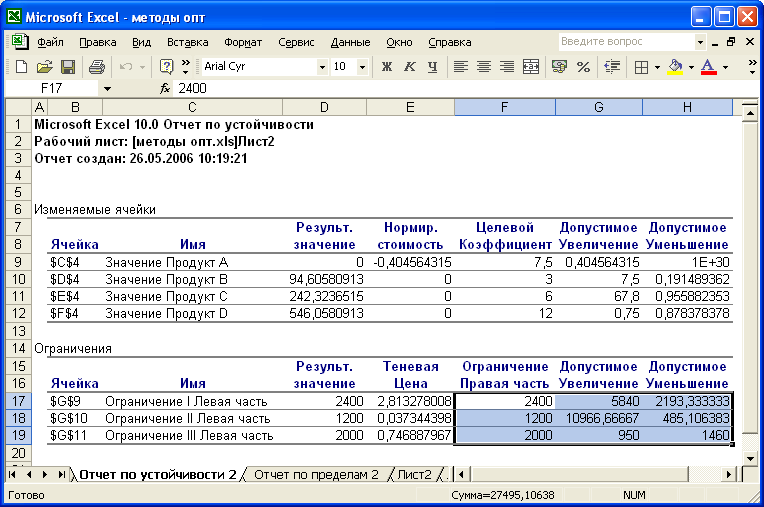The width and height of the screenshot is (764, 507).
Task: Apply fill color with the paint bucket
Action: 675,67
